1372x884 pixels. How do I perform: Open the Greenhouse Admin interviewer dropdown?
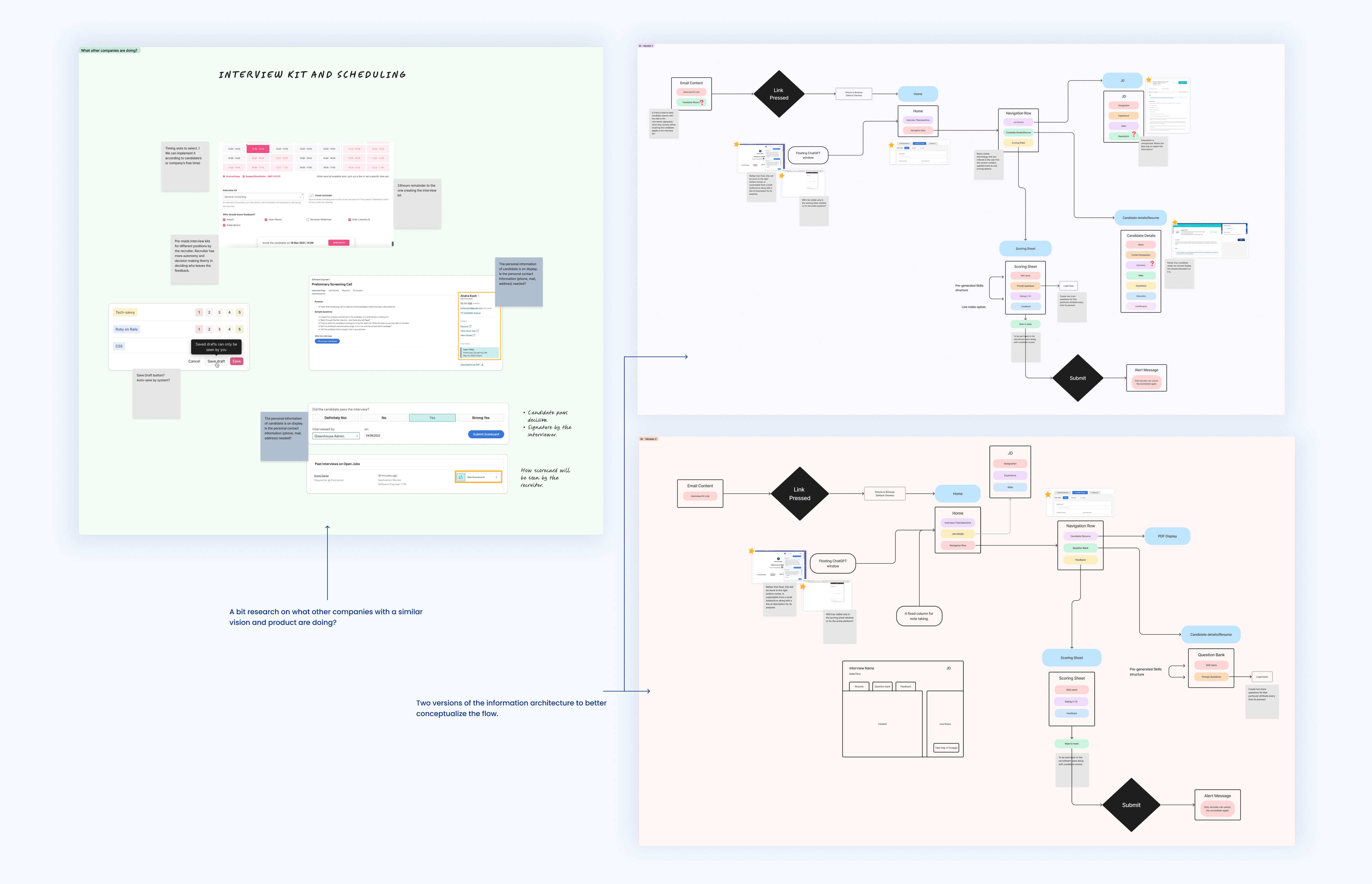coord(336,436)
